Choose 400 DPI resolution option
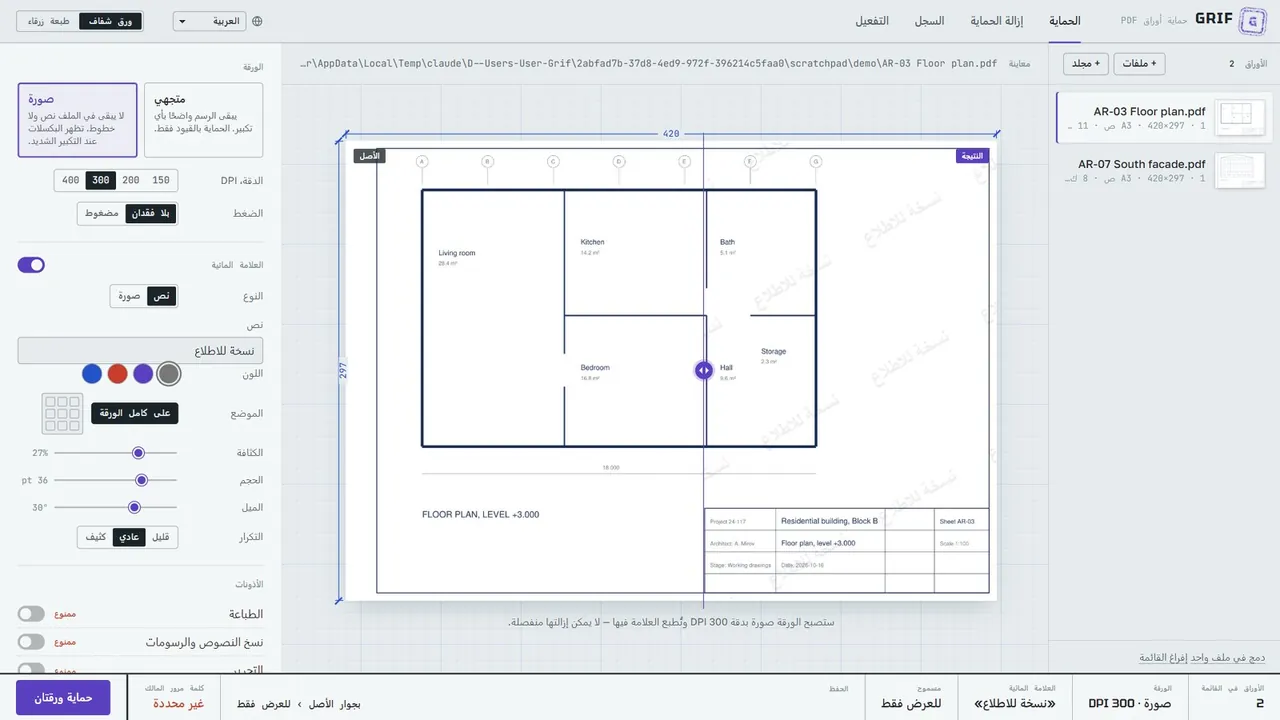1280x720 pixels. (x=70, y=181)
